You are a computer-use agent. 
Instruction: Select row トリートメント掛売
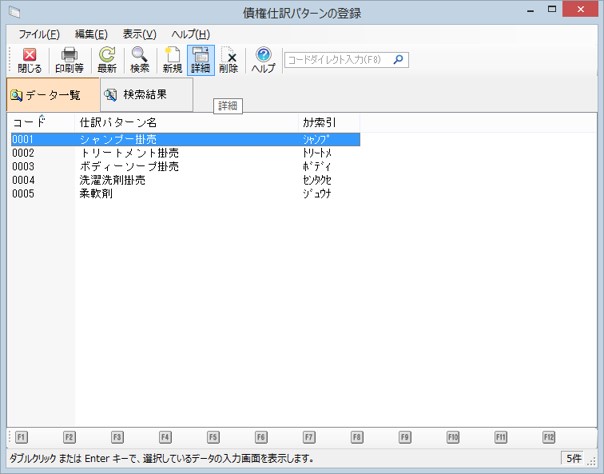click(x=186, y=153)
